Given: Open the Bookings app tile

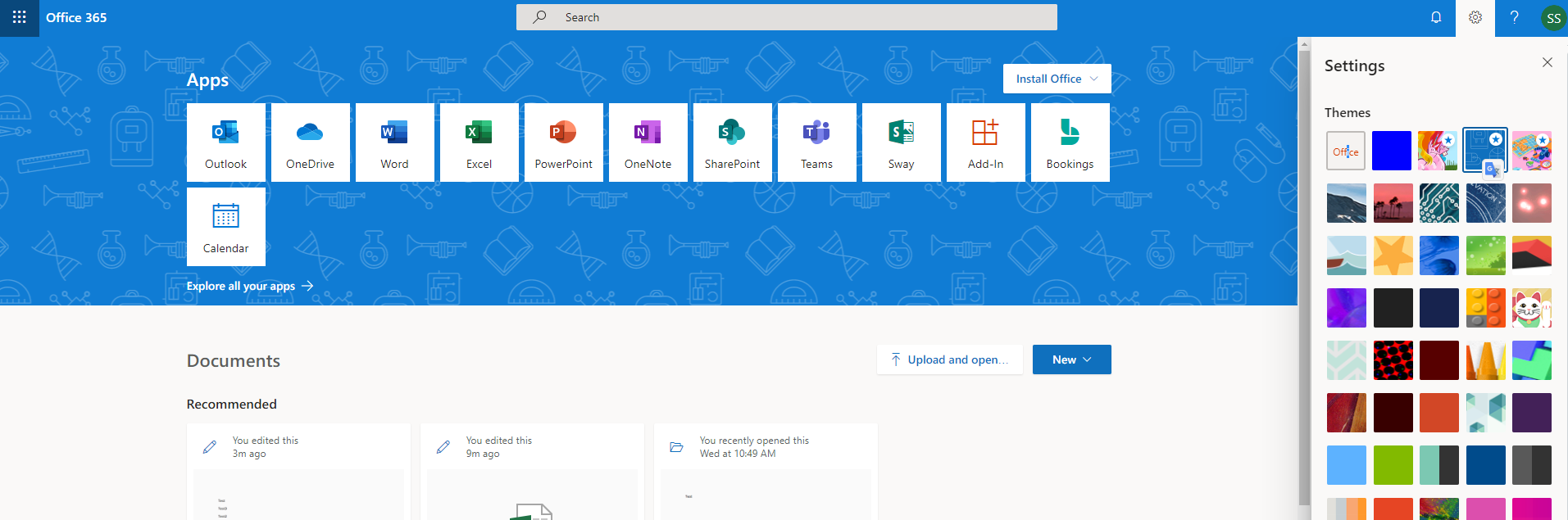Looking at the screenshot, I should click(1070, 142).
